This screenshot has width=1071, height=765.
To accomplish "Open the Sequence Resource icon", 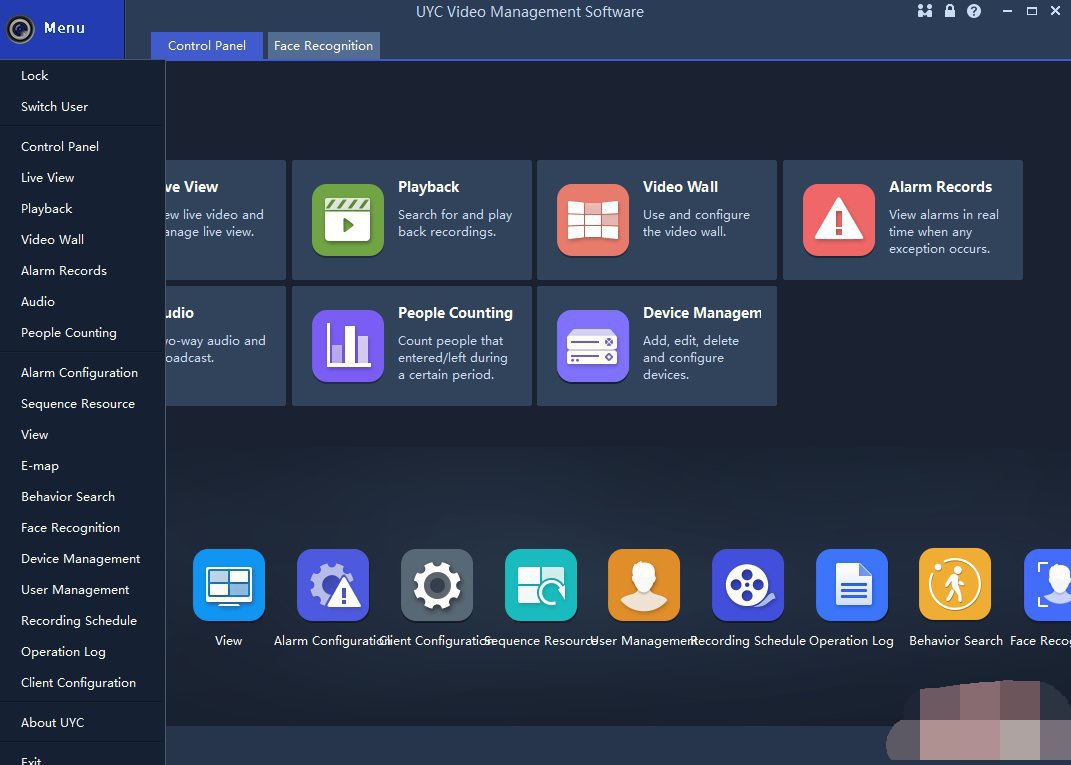I will point(540,585).
